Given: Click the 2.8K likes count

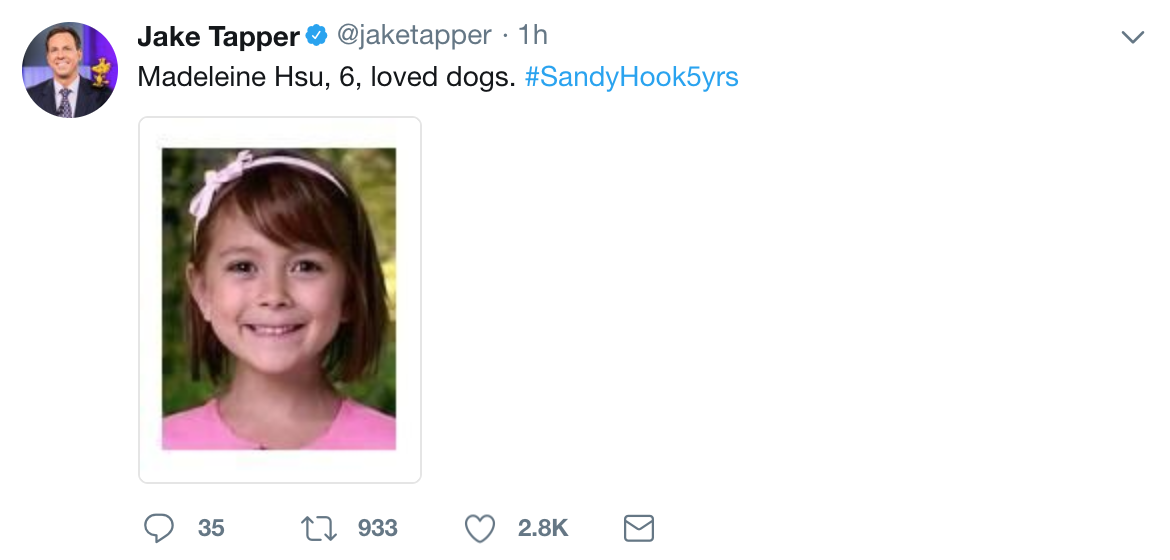Looking at the screenshot, I should (543, 527).
